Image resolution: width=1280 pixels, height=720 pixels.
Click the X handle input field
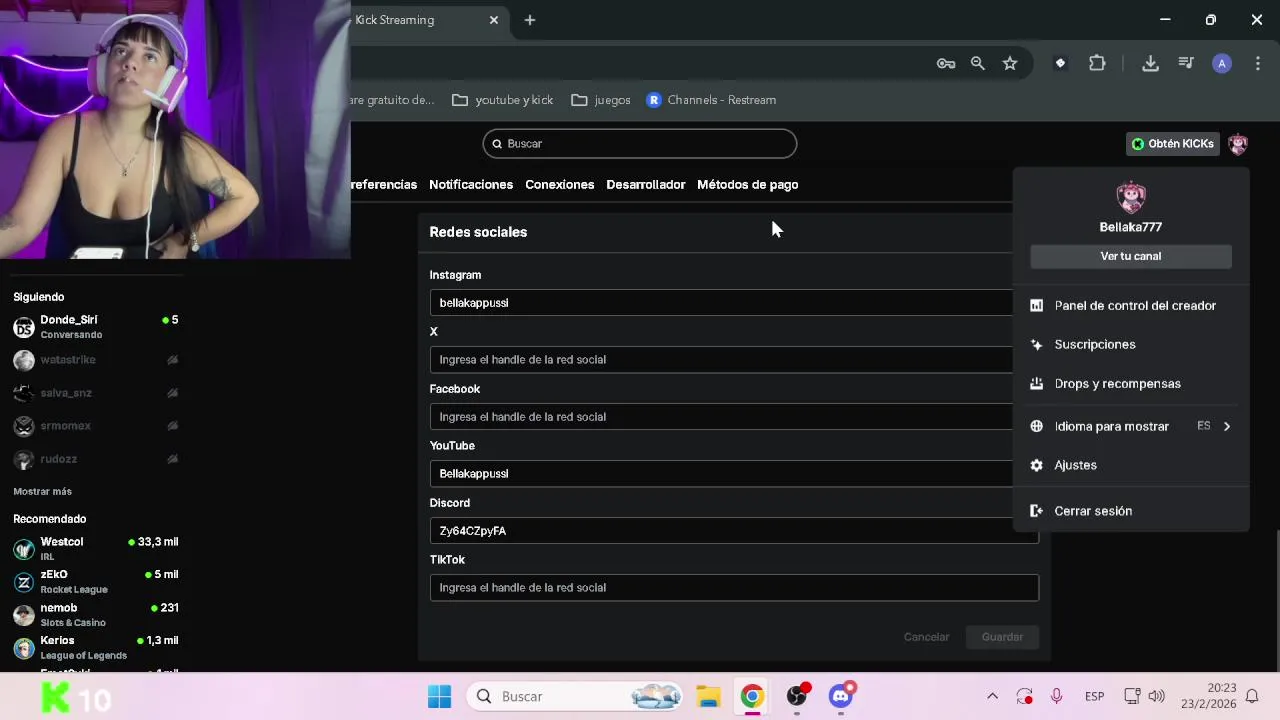[x=721, y=360]
